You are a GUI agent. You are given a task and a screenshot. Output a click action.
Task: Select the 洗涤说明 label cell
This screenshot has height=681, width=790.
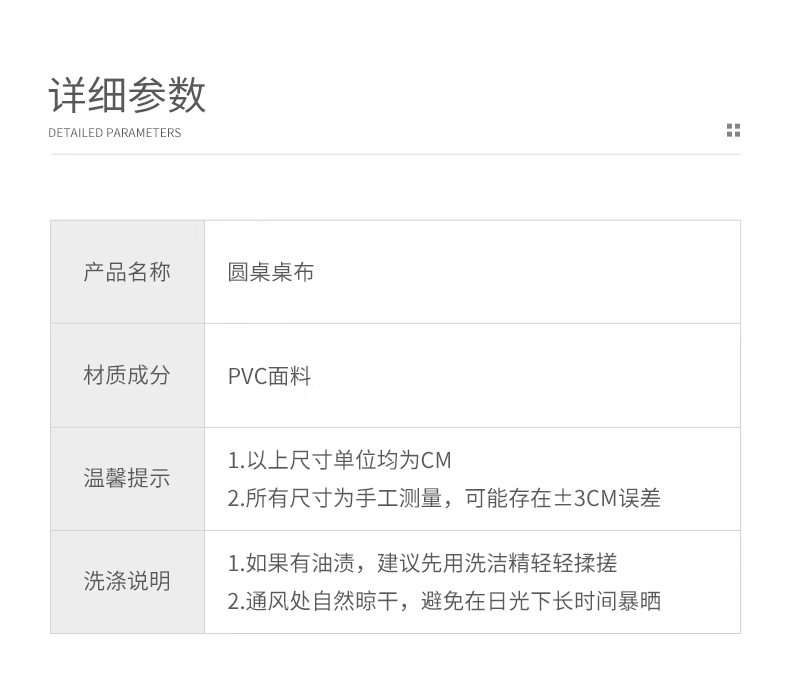[x=127, y=581]
